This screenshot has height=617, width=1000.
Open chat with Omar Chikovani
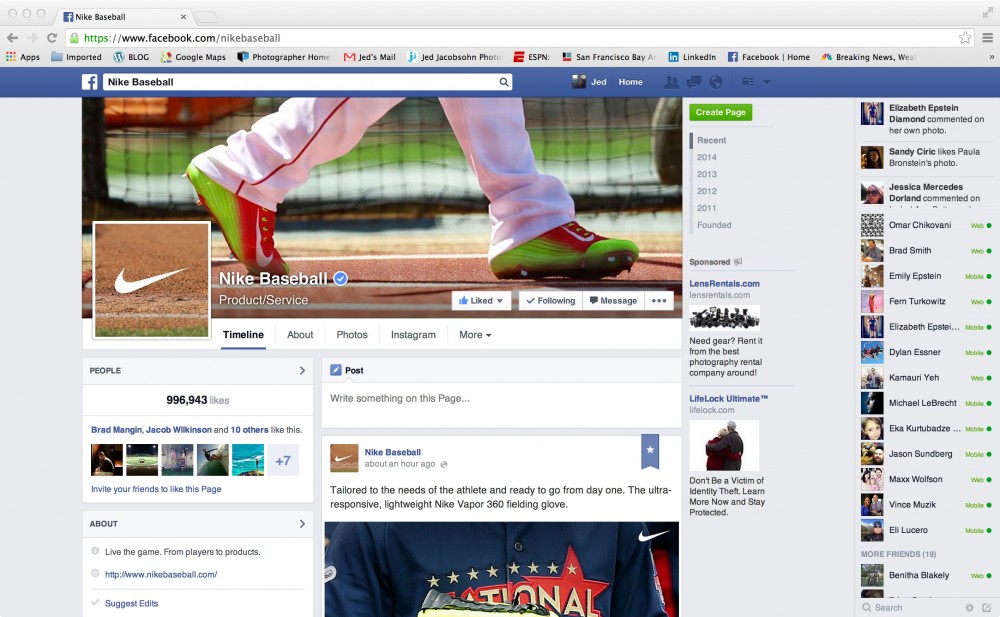926,225
